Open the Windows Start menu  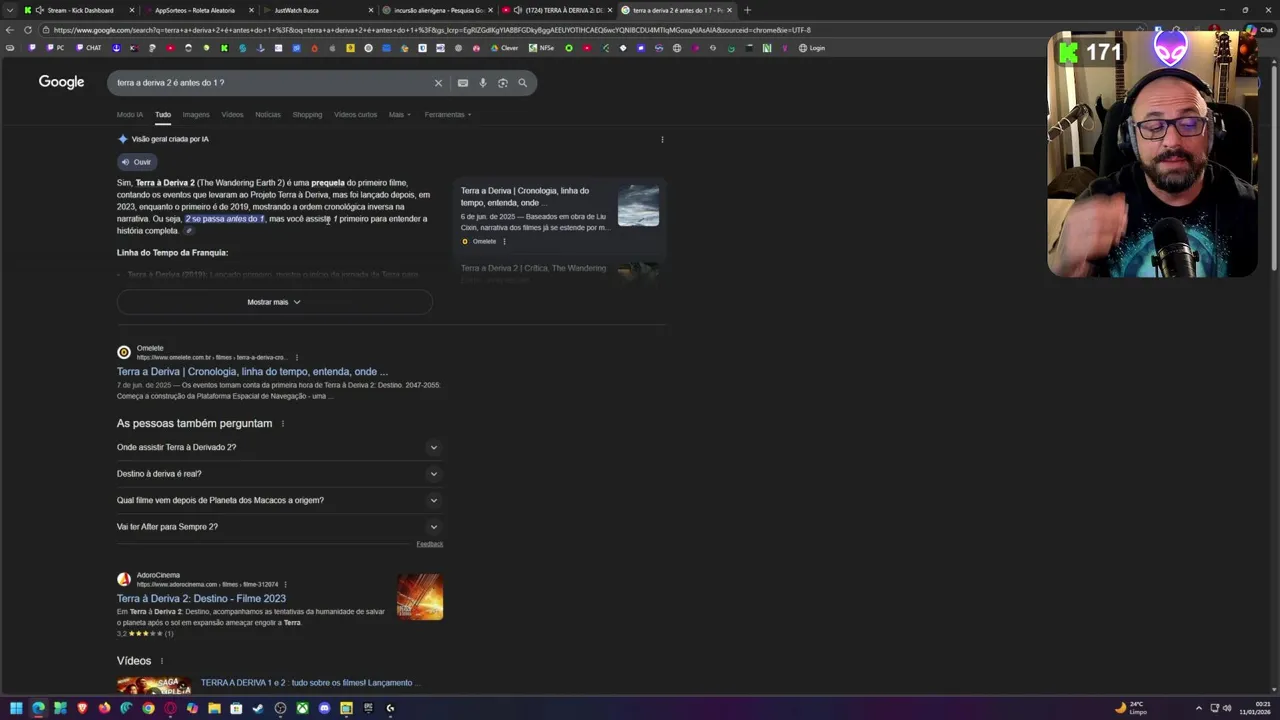tap(16, 708)
